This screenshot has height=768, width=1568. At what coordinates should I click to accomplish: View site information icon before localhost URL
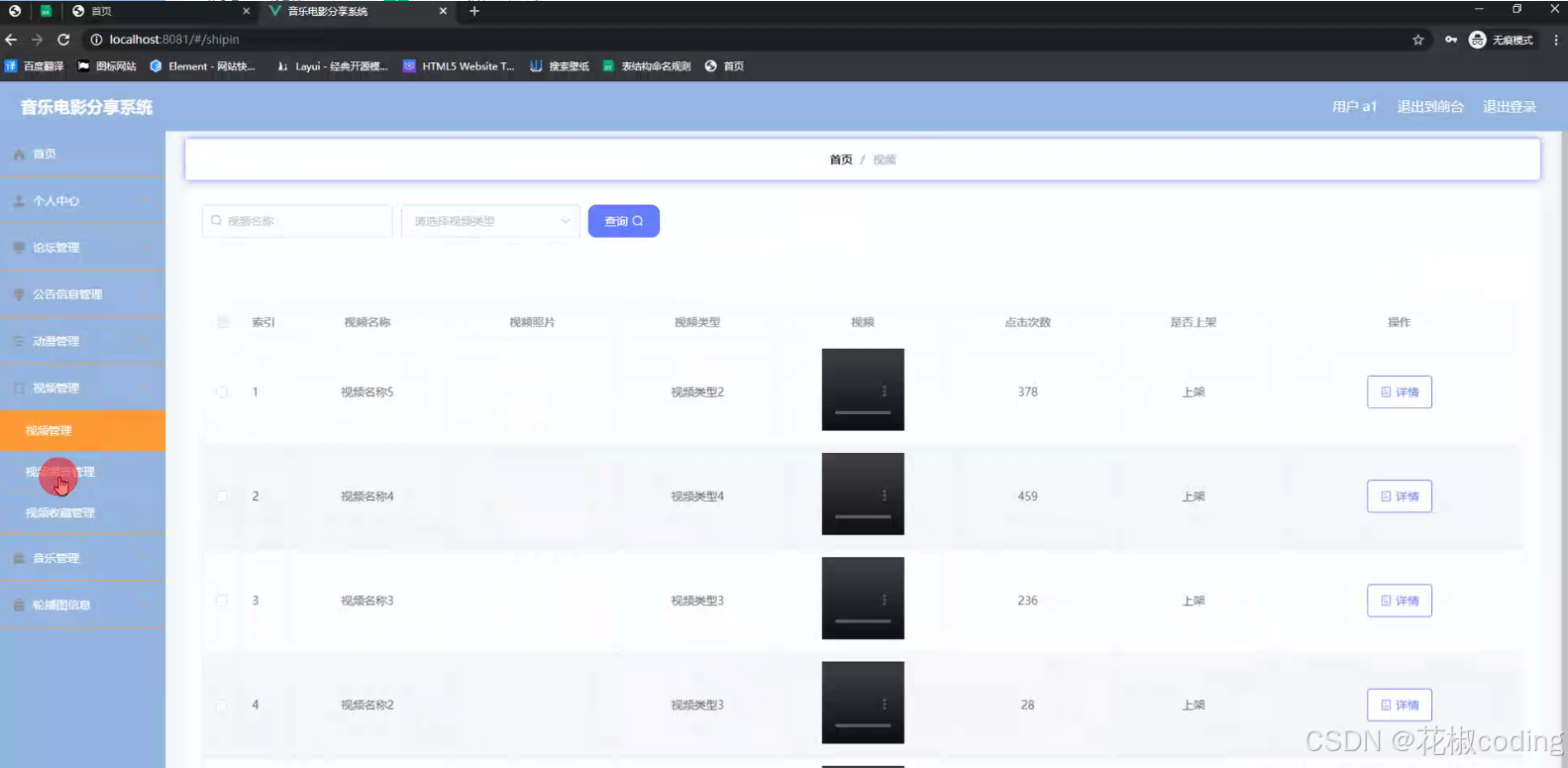click(x=96, y=40)
